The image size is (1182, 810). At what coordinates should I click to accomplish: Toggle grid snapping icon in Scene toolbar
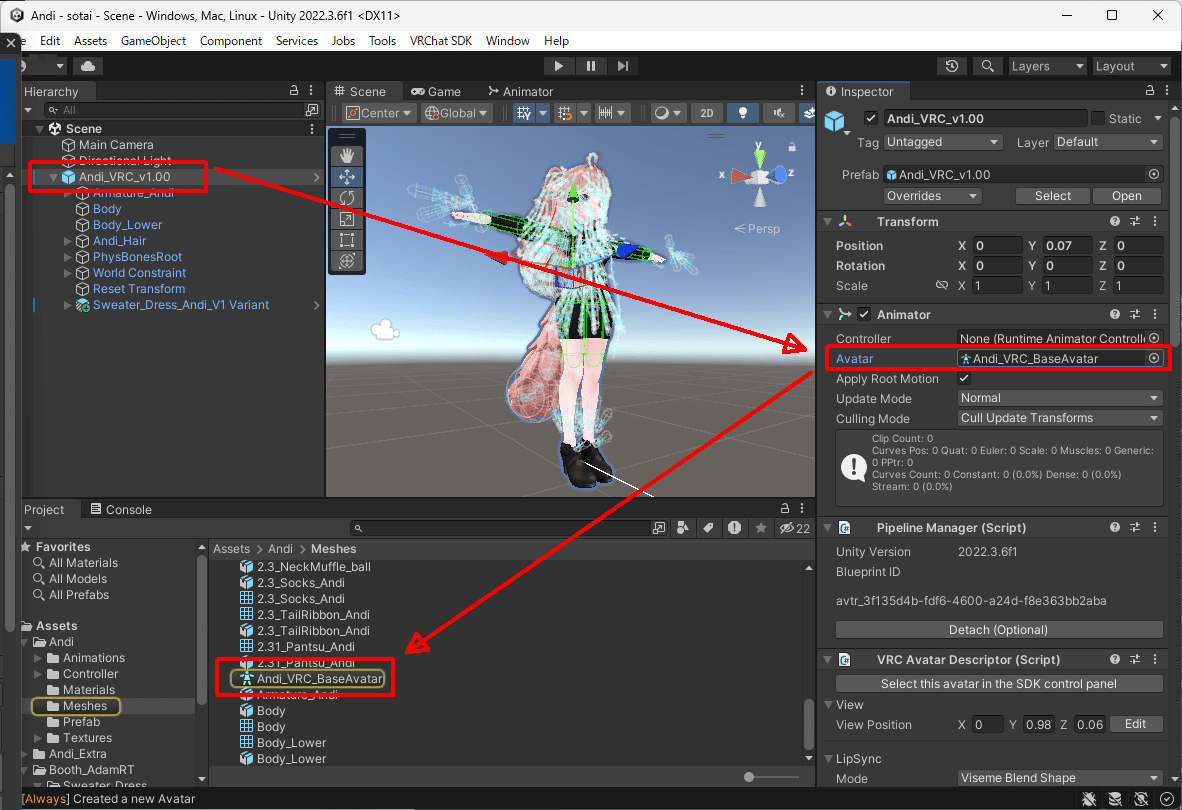tap(565, 113)
